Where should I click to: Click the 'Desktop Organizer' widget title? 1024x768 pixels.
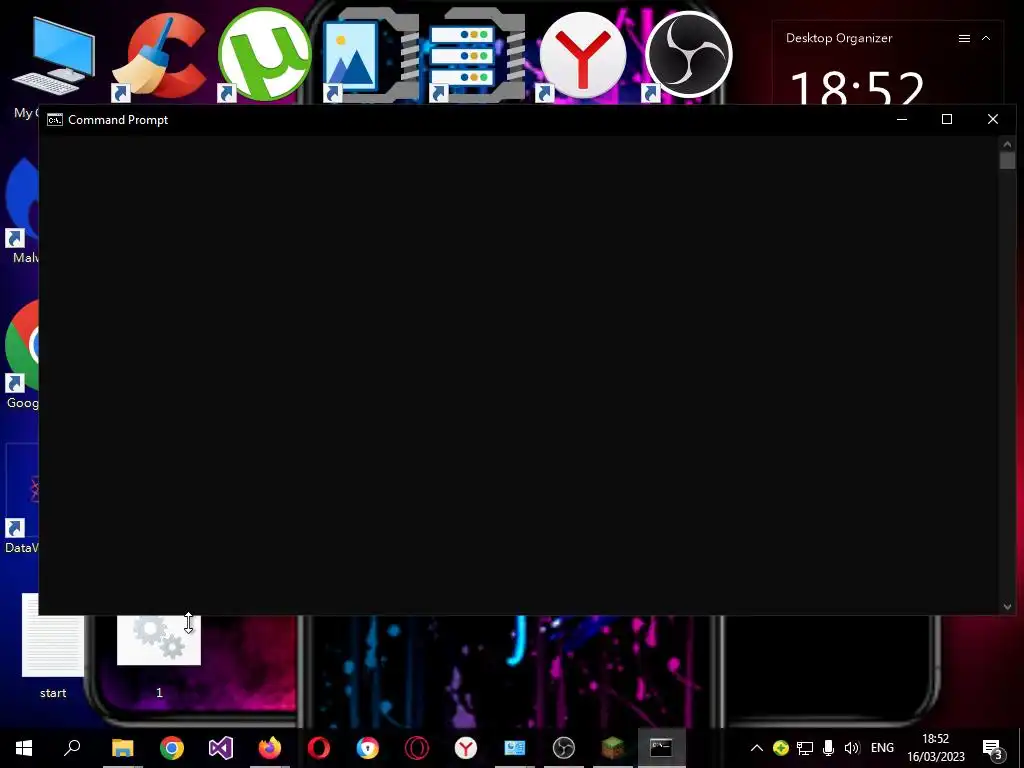point(839,39)
